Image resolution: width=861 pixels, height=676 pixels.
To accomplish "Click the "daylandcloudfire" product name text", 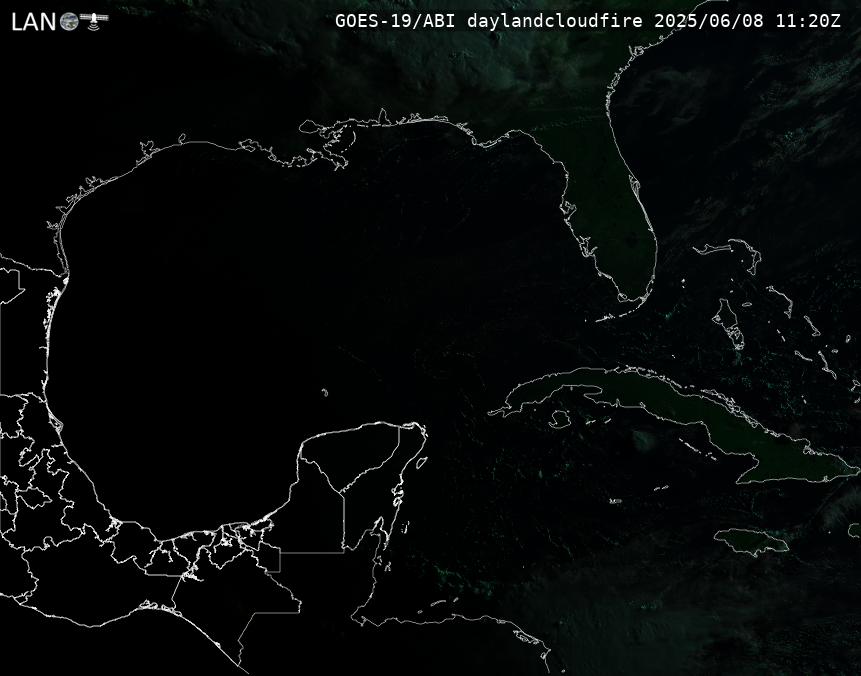I will pos(555,21).
